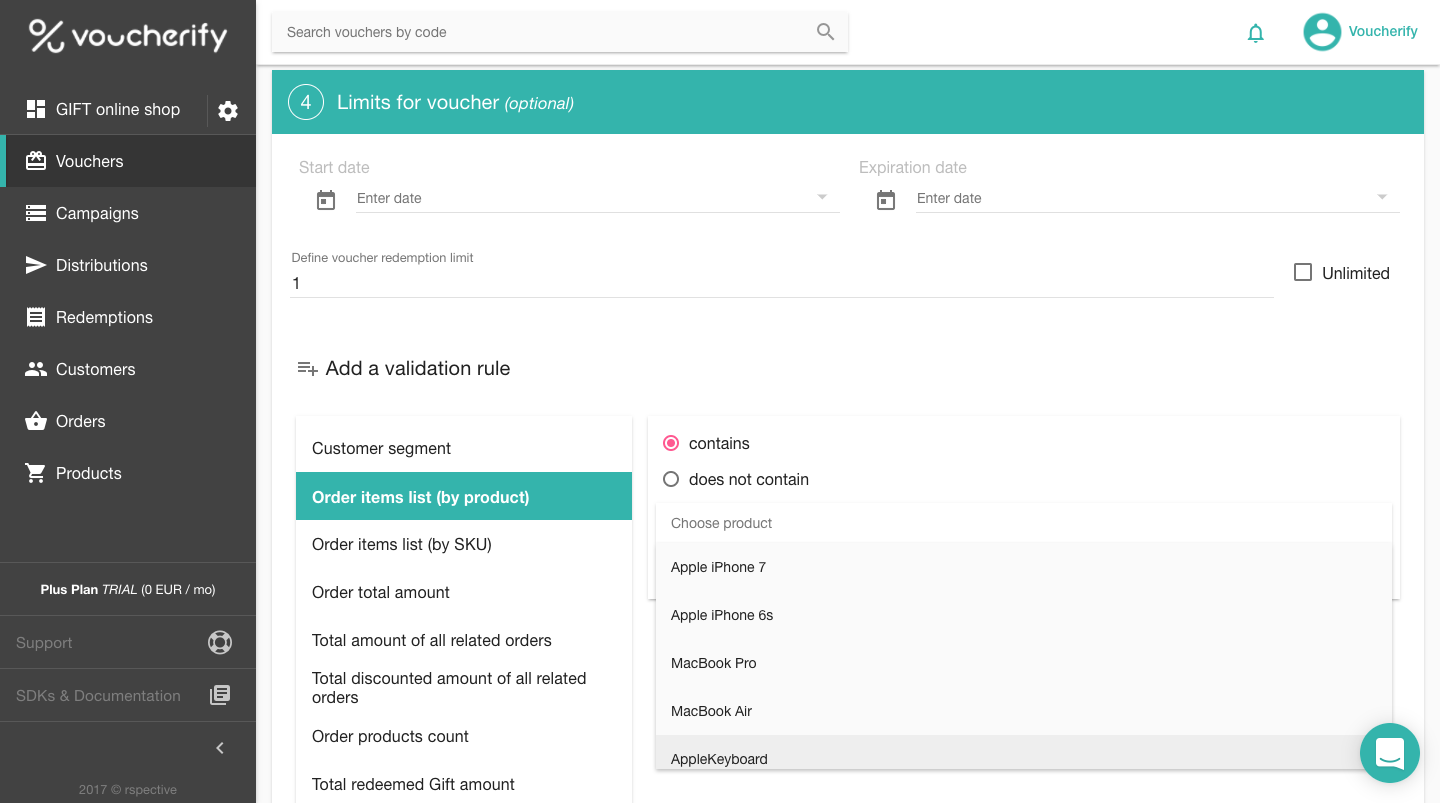1440x803 pixels.
Task: Enable the Unlimited checkbox
Action: 1303,272
